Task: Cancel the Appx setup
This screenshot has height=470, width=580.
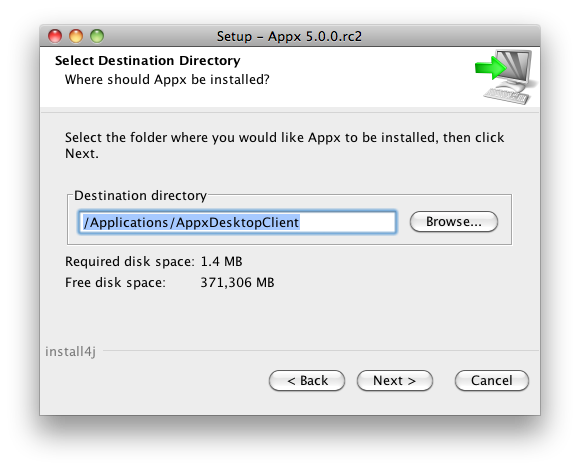Action: pyautogui.click(x=492, y=381)
